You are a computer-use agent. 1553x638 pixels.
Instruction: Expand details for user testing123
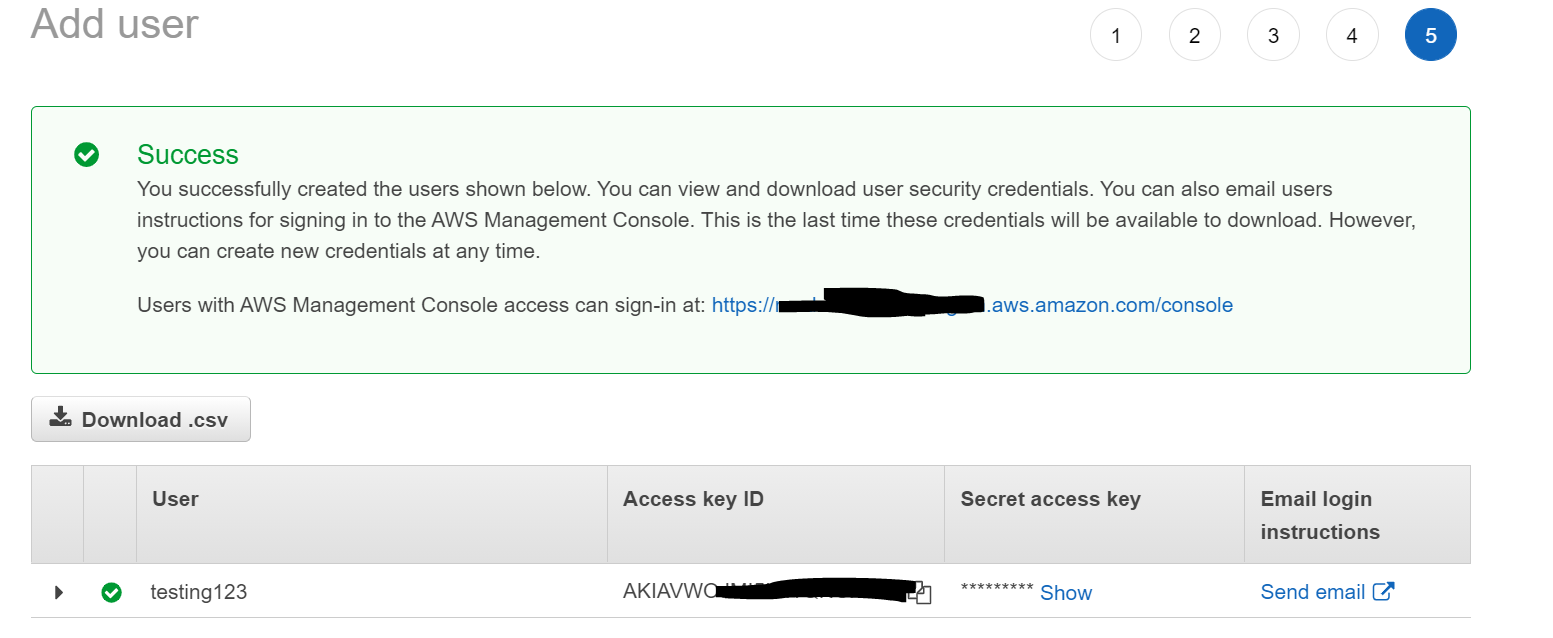58,592
